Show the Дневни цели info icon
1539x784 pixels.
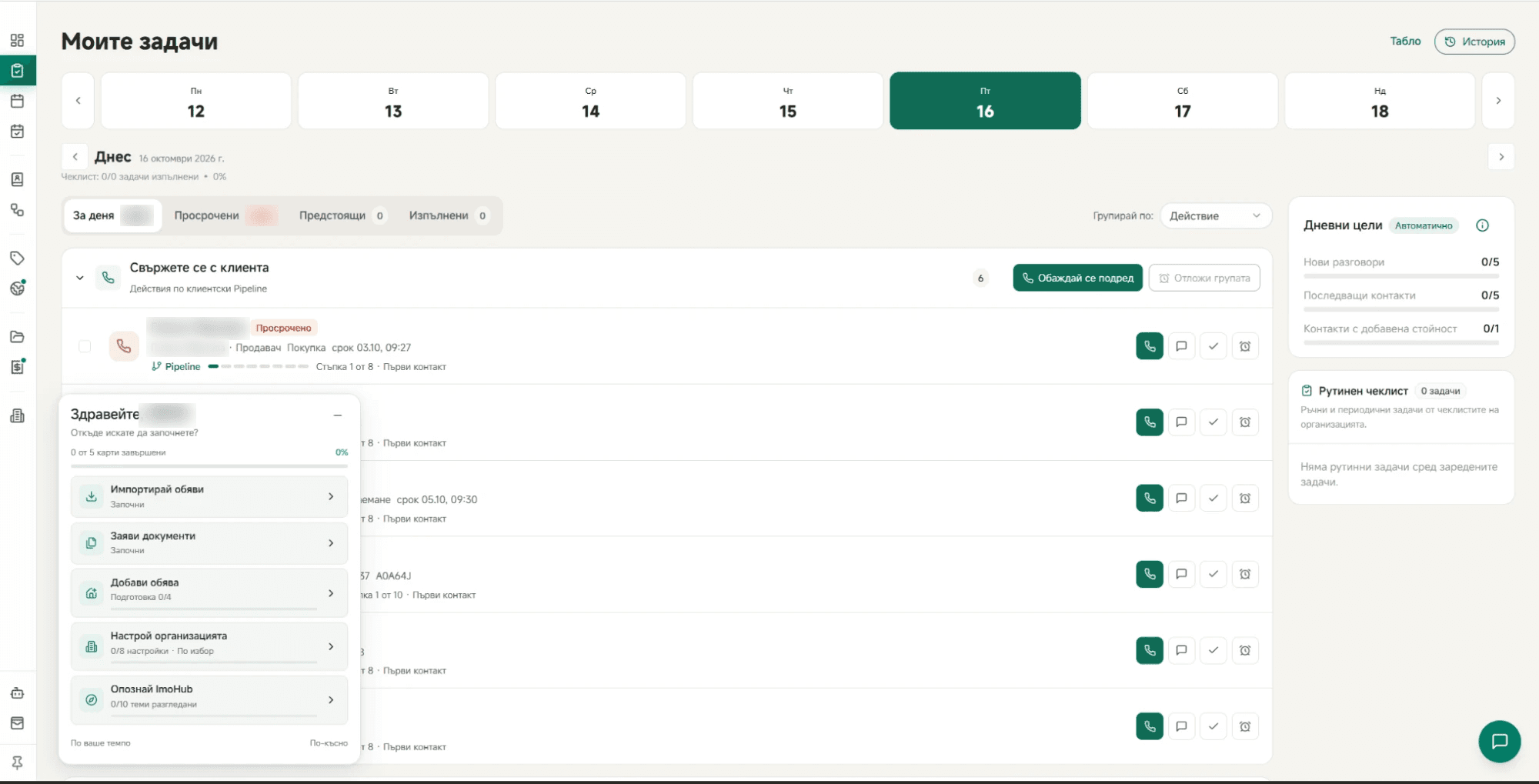click(1482, 225)
